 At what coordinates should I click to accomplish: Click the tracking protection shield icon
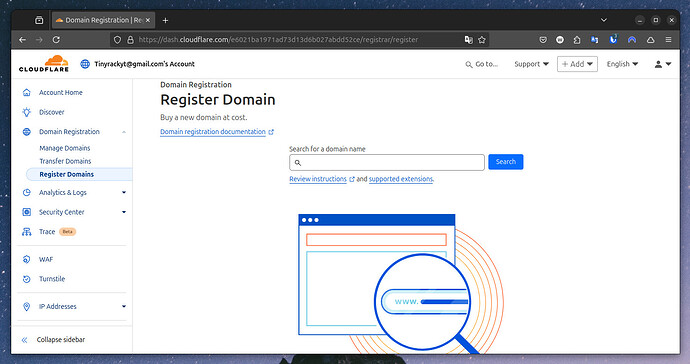tap(117, 40)
